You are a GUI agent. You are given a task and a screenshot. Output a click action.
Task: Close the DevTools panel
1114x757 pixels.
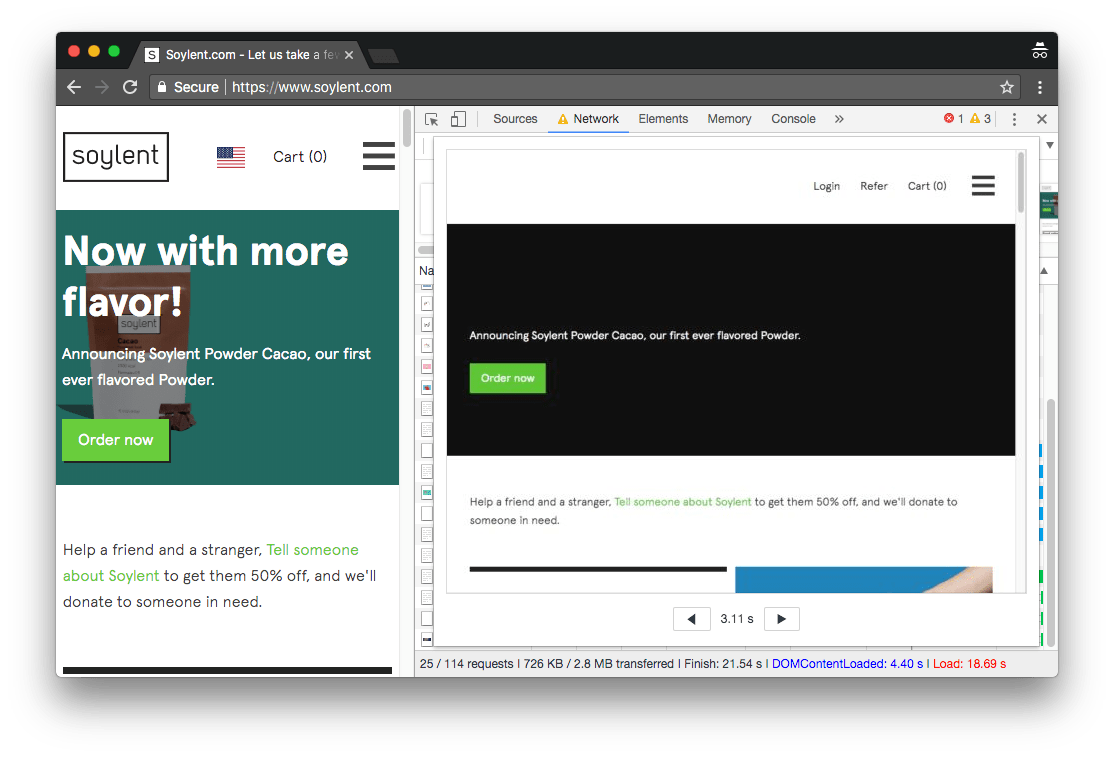pos(1042,119)
